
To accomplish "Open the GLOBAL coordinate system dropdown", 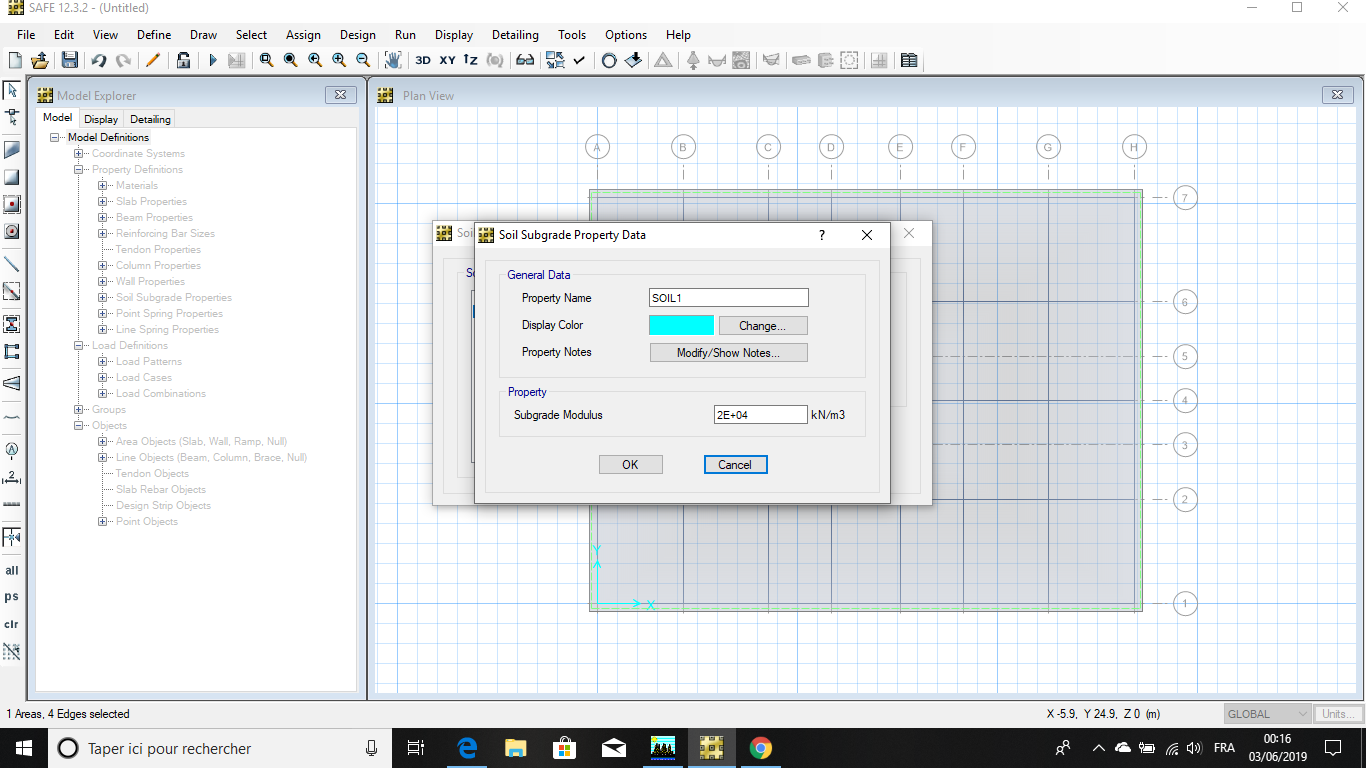I will coord(1267,714).
